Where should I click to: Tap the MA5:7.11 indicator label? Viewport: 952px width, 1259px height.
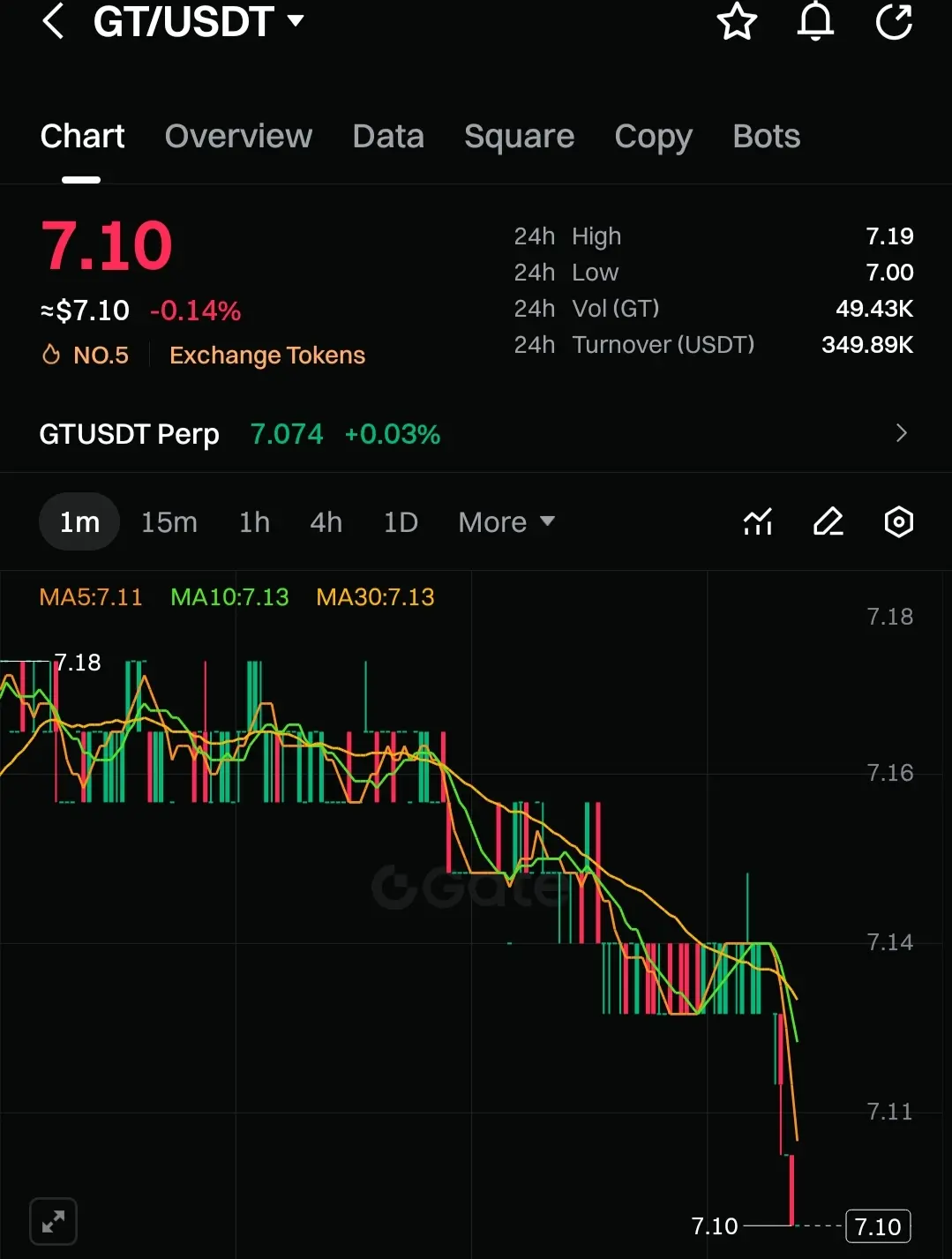coord(91,597)
